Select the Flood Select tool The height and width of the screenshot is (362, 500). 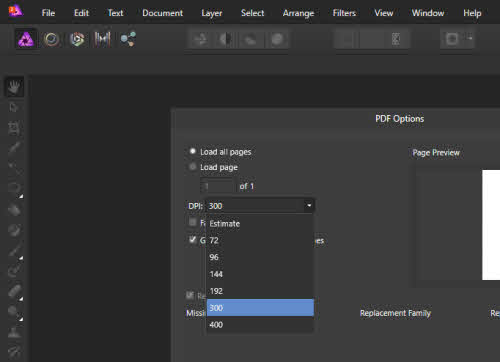pyautogui.click(x=14, y=168)
